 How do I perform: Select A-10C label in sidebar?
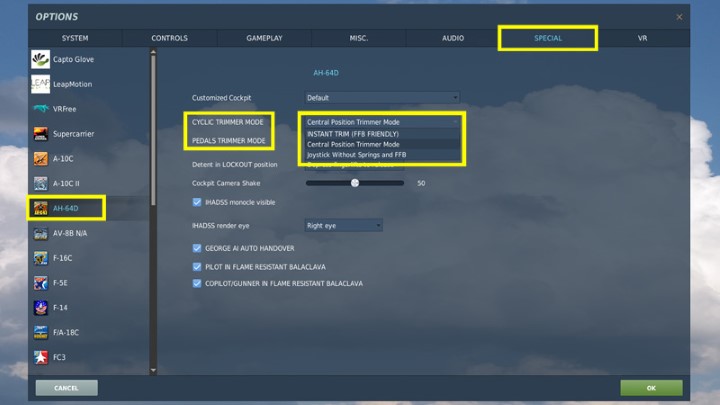(x=63, y=159)
